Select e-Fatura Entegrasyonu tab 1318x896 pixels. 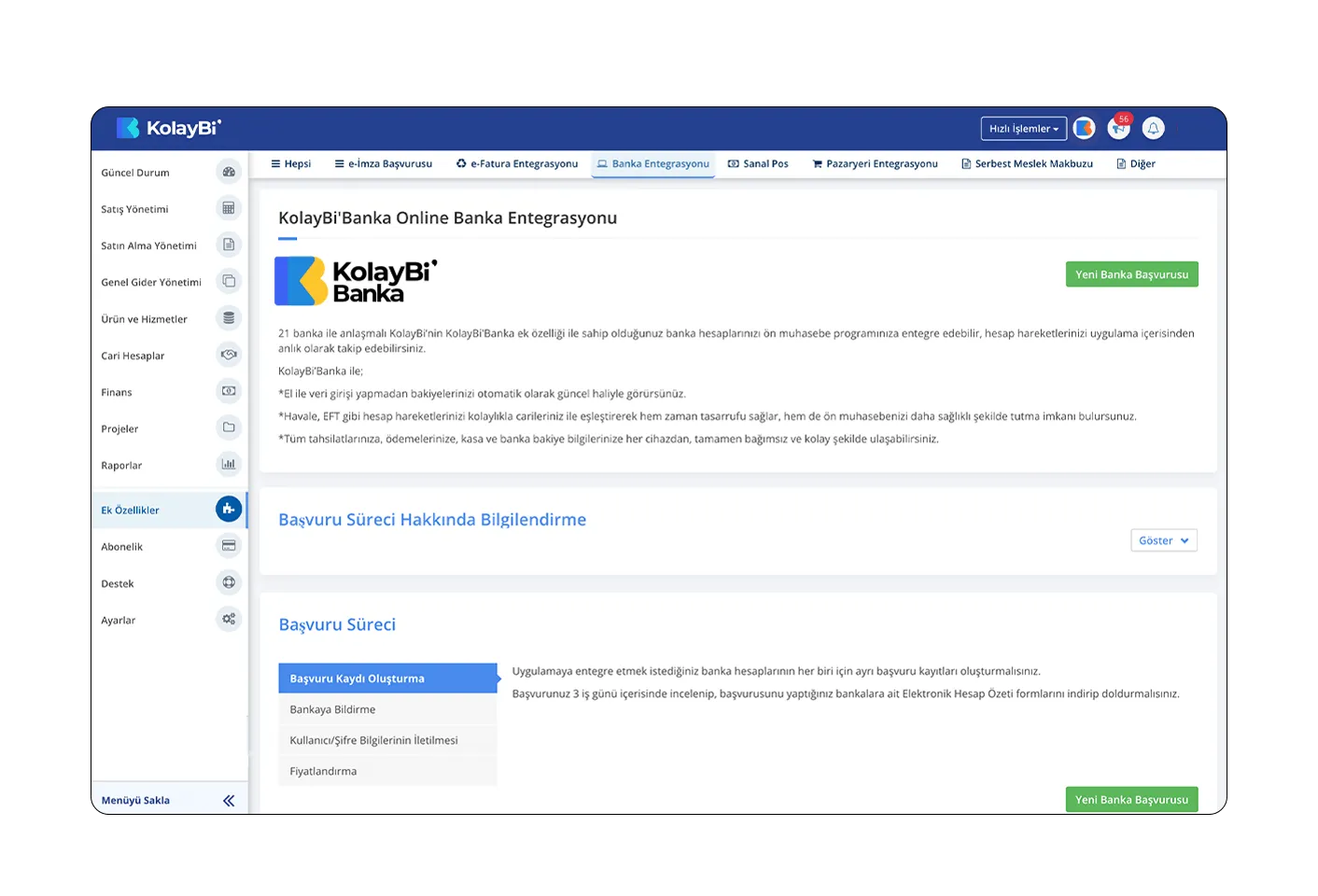pos(517,164)
